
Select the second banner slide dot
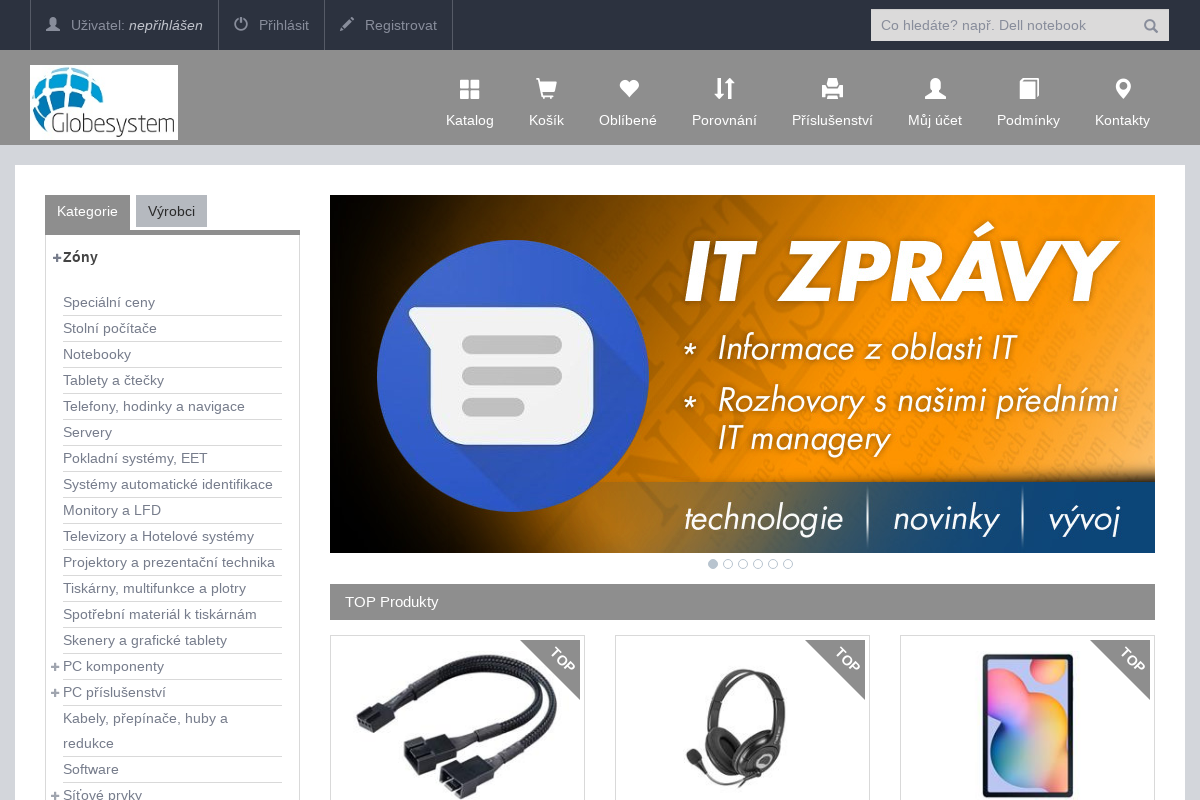[728, 564]
